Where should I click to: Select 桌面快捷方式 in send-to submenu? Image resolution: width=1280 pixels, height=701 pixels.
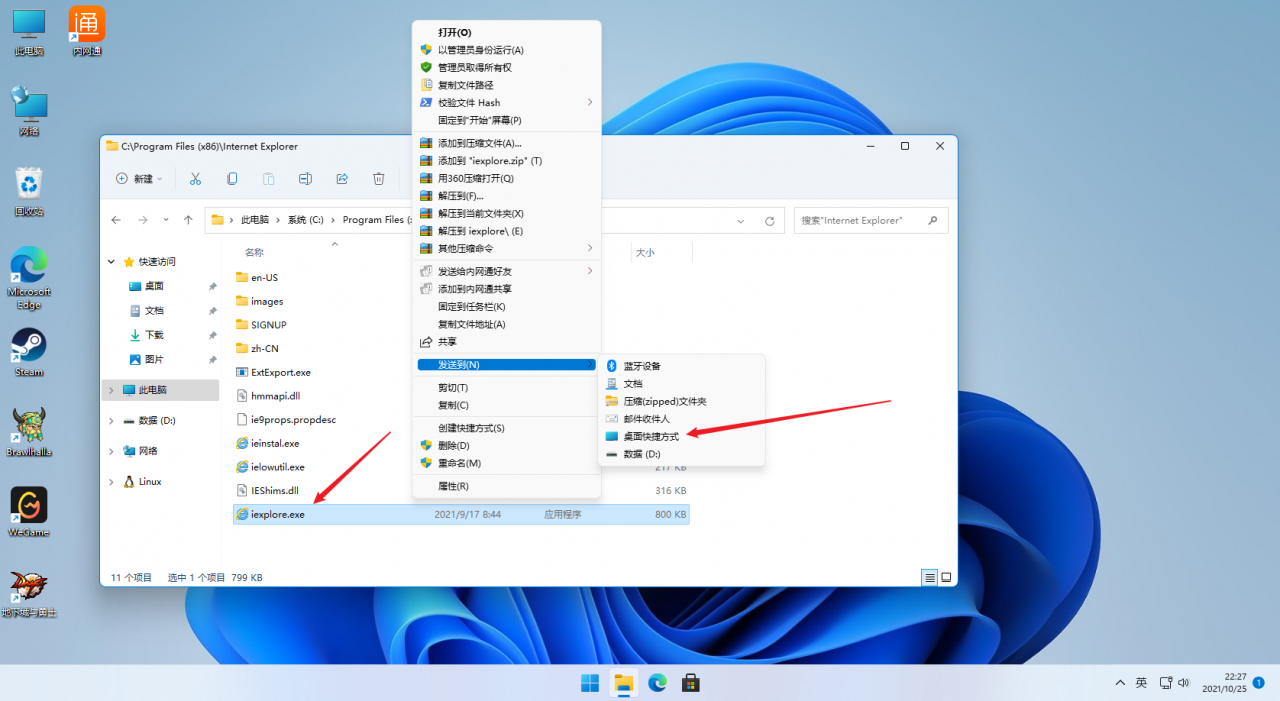point(681,437)
